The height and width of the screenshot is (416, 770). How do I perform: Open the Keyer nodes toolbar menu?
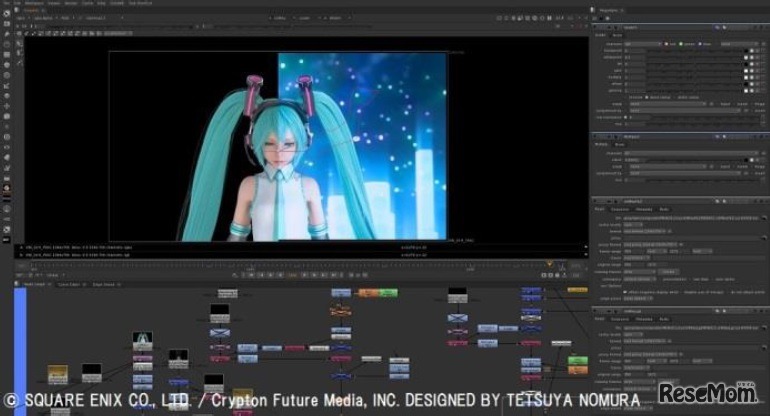coord(6,85)
